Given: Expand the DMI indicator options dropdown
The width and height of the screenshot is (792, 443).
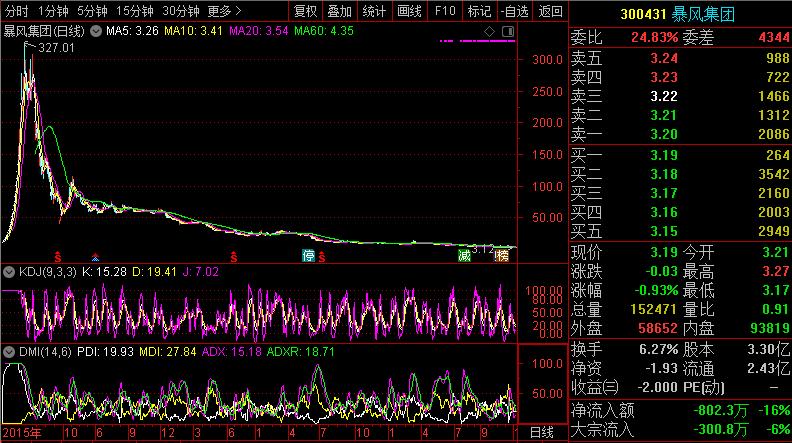Looking at the screenshot, I should click(9, 352).
